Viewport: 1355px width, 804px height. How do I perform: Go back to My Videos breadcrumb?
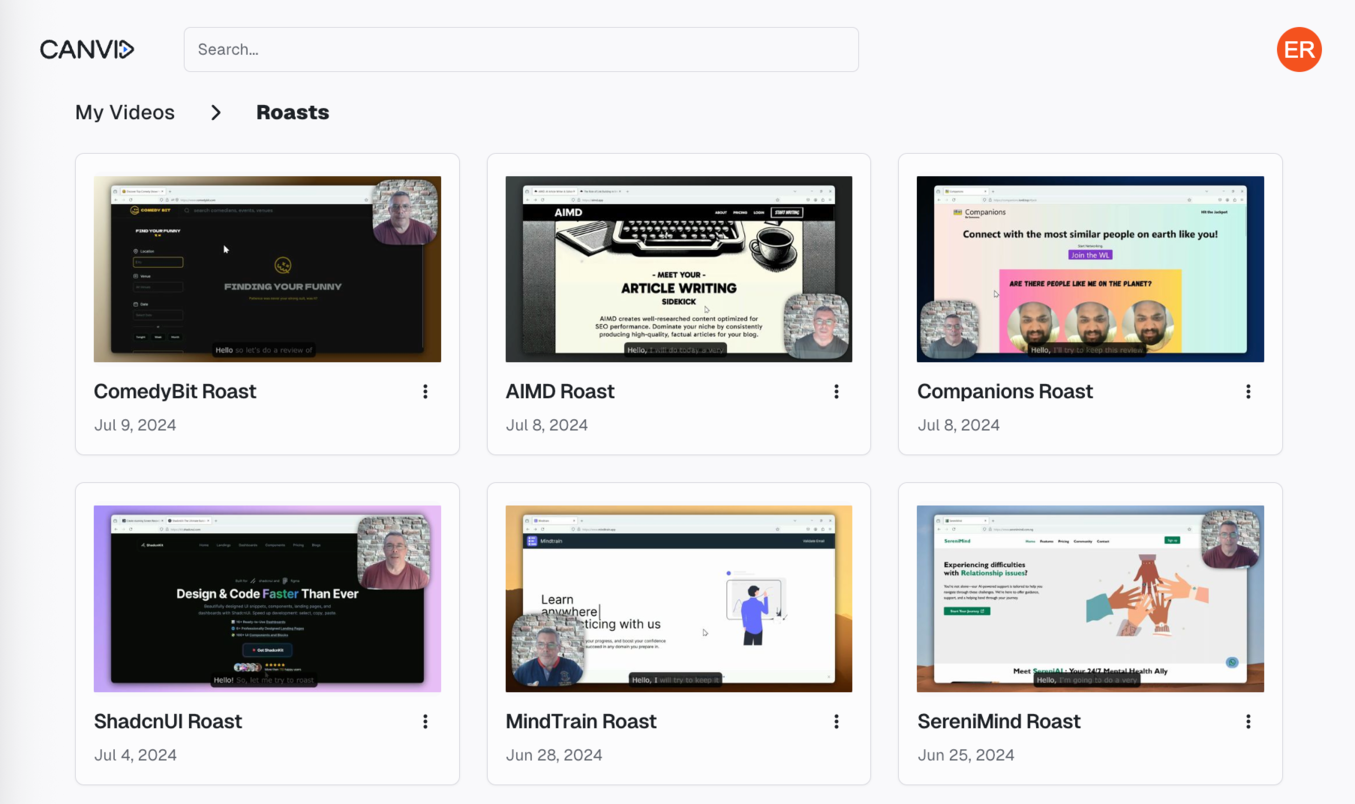[125, 112]
